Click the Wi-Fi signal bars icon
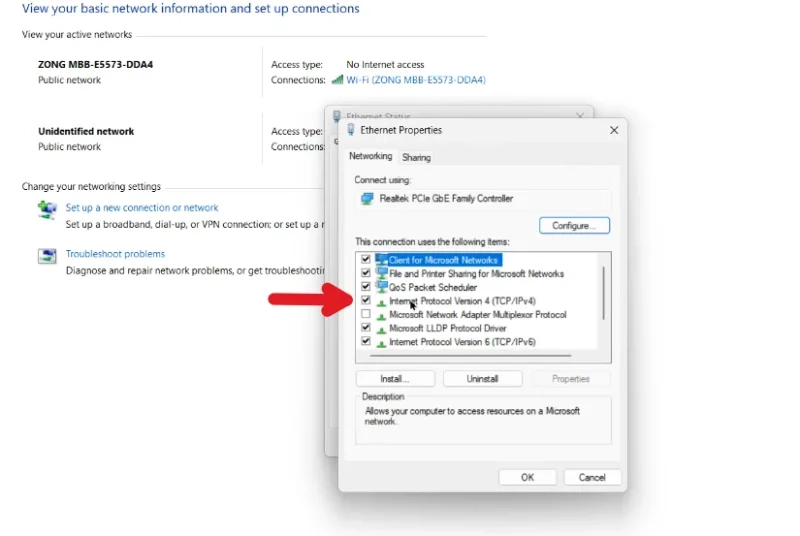 tap(337, 80)
